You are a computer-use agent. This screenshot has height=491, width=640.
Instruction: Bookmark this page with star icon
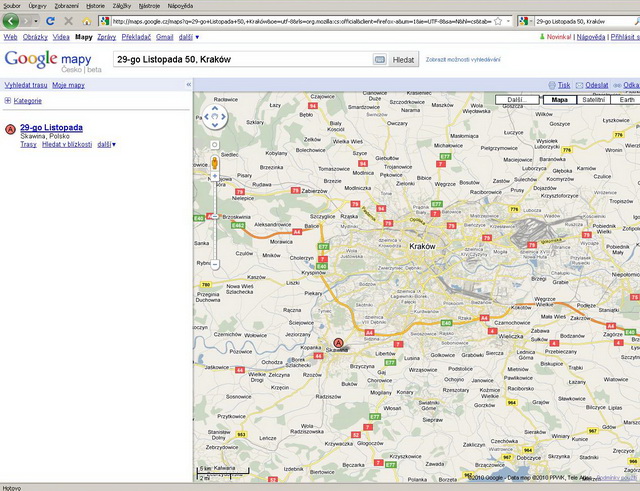pos(498,21)
